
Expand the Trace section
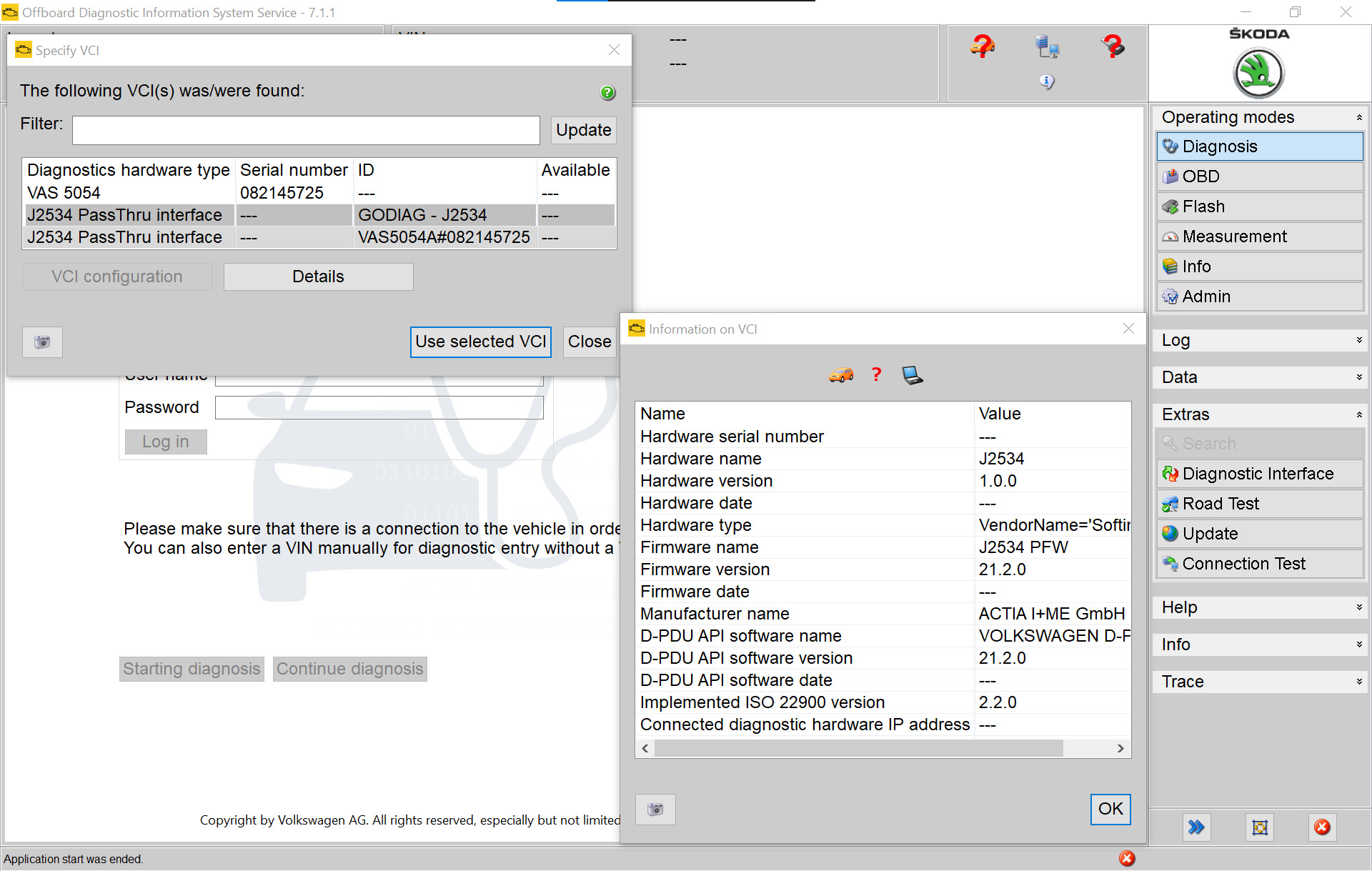[x=1260, y=682]
